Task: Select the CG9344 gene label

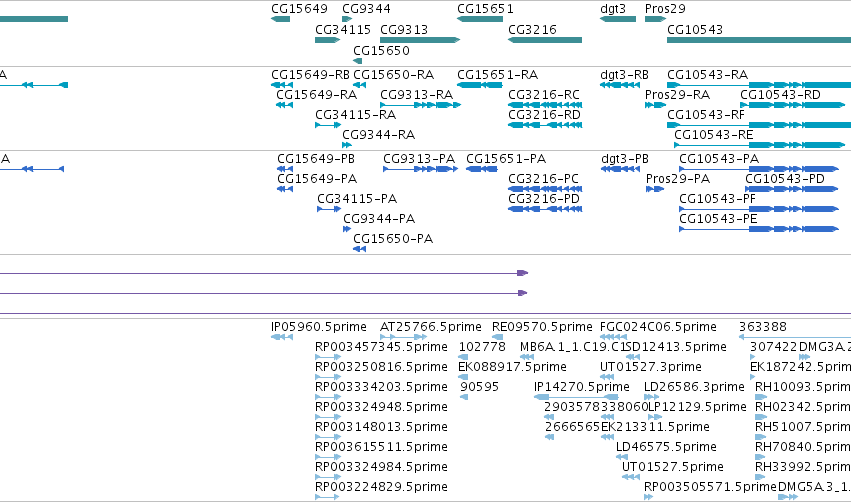Action: coord(366,9)
